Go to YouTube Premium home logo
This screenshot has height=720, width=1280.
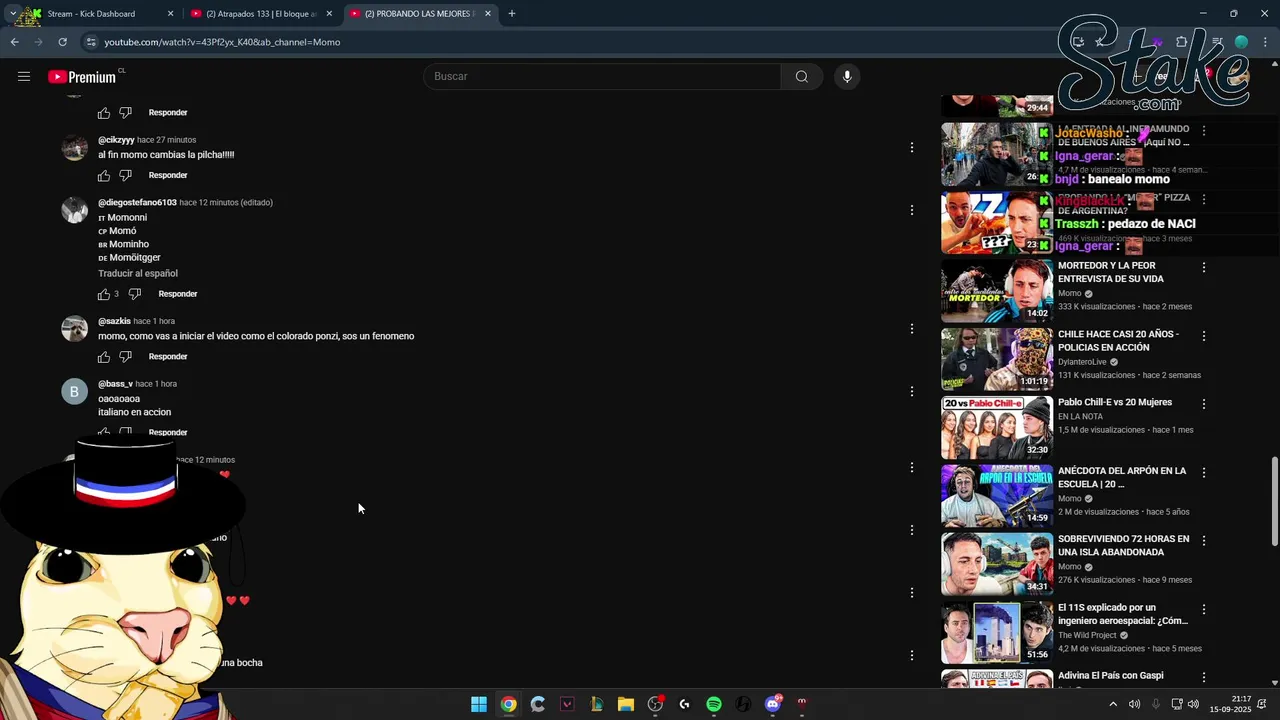click(x=82, y=77)
